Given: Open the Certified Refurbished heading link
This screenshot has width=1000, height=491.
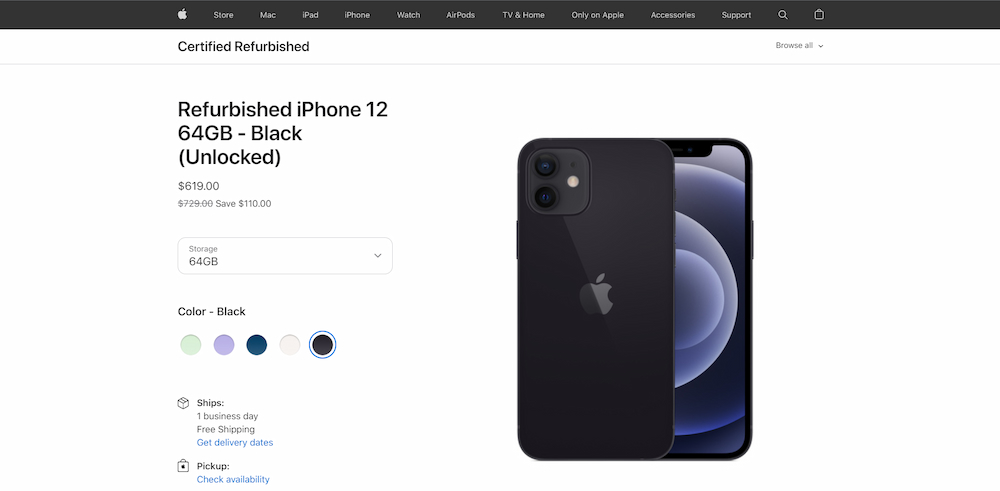Looking at the screenshot, I should click(x=244, y=47).
